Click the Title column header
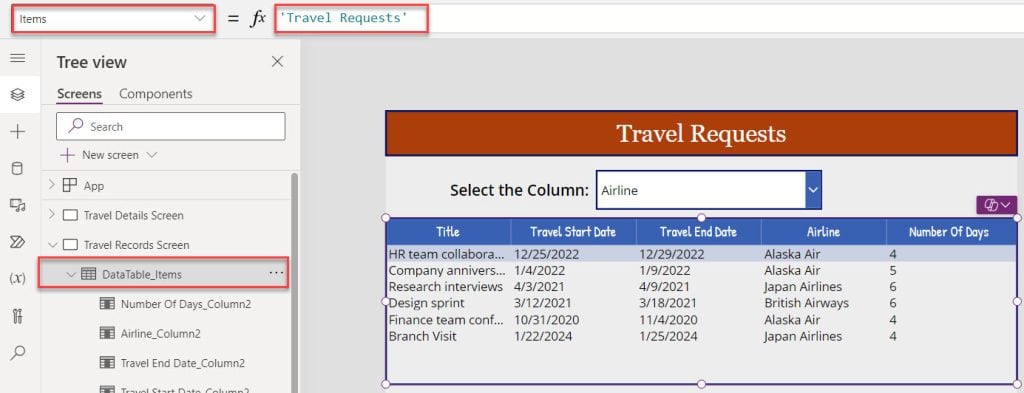Viewport: 1024px width, 393px height. pos(448,232)
